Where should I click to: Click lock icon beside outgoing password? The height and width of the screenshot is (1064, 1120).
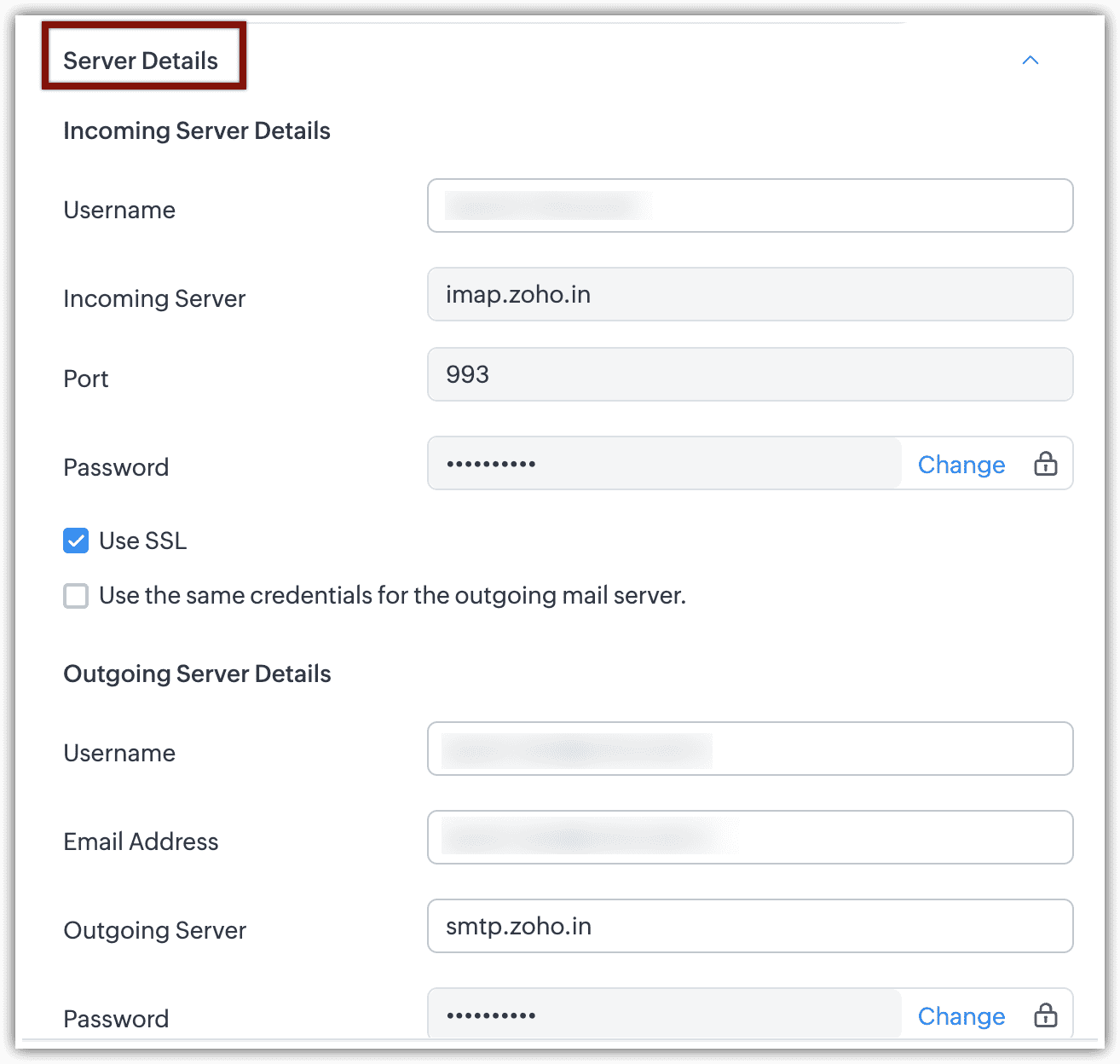[x=1045, y=1015]
